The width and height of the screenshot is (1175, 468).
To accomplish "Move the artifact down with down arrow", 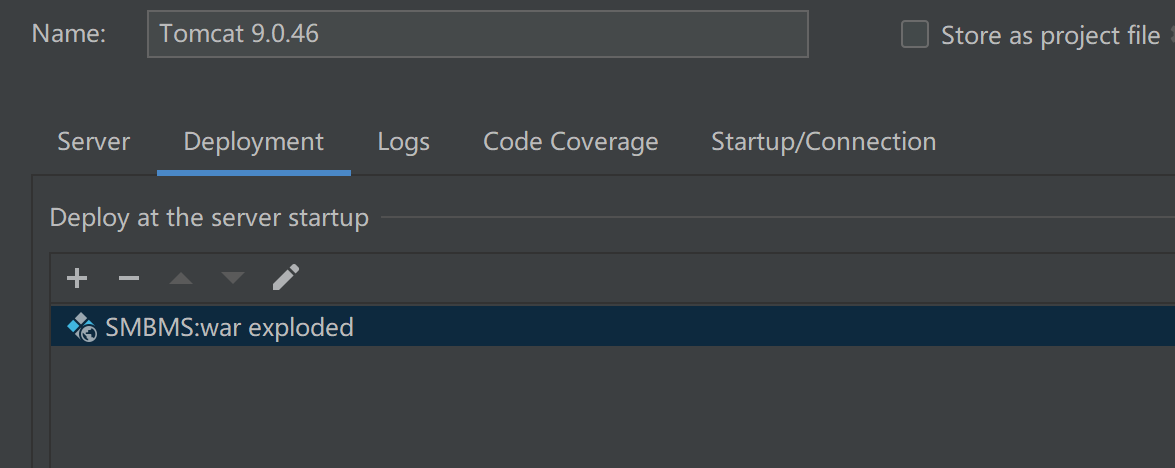I will click(233, 278).
